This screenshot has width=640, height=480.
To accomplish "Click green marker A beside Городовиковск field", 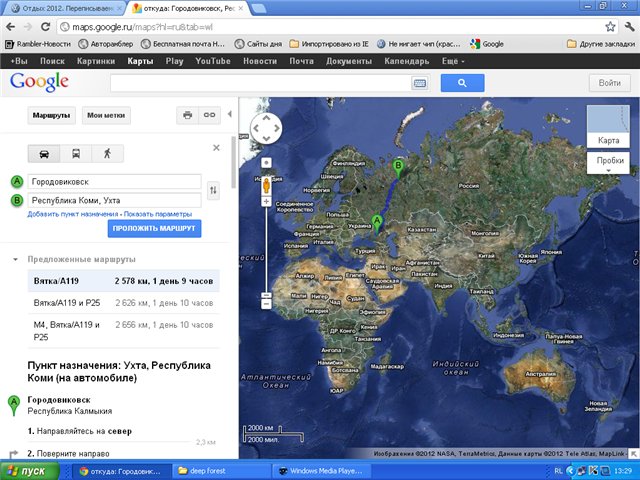I will click(x=17, y=181).
